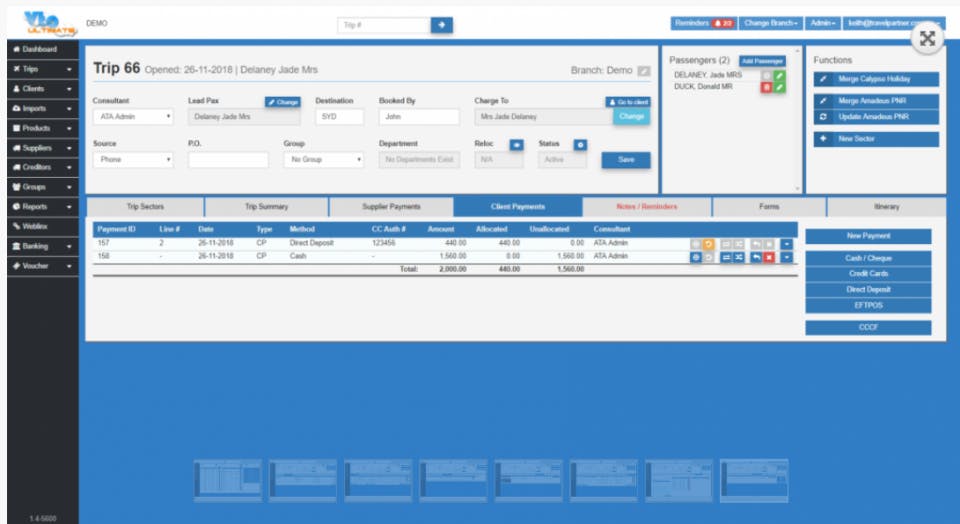The image size is (960, 524).
Task: Click the orange icon on payment 157
Action: point(708,244)
